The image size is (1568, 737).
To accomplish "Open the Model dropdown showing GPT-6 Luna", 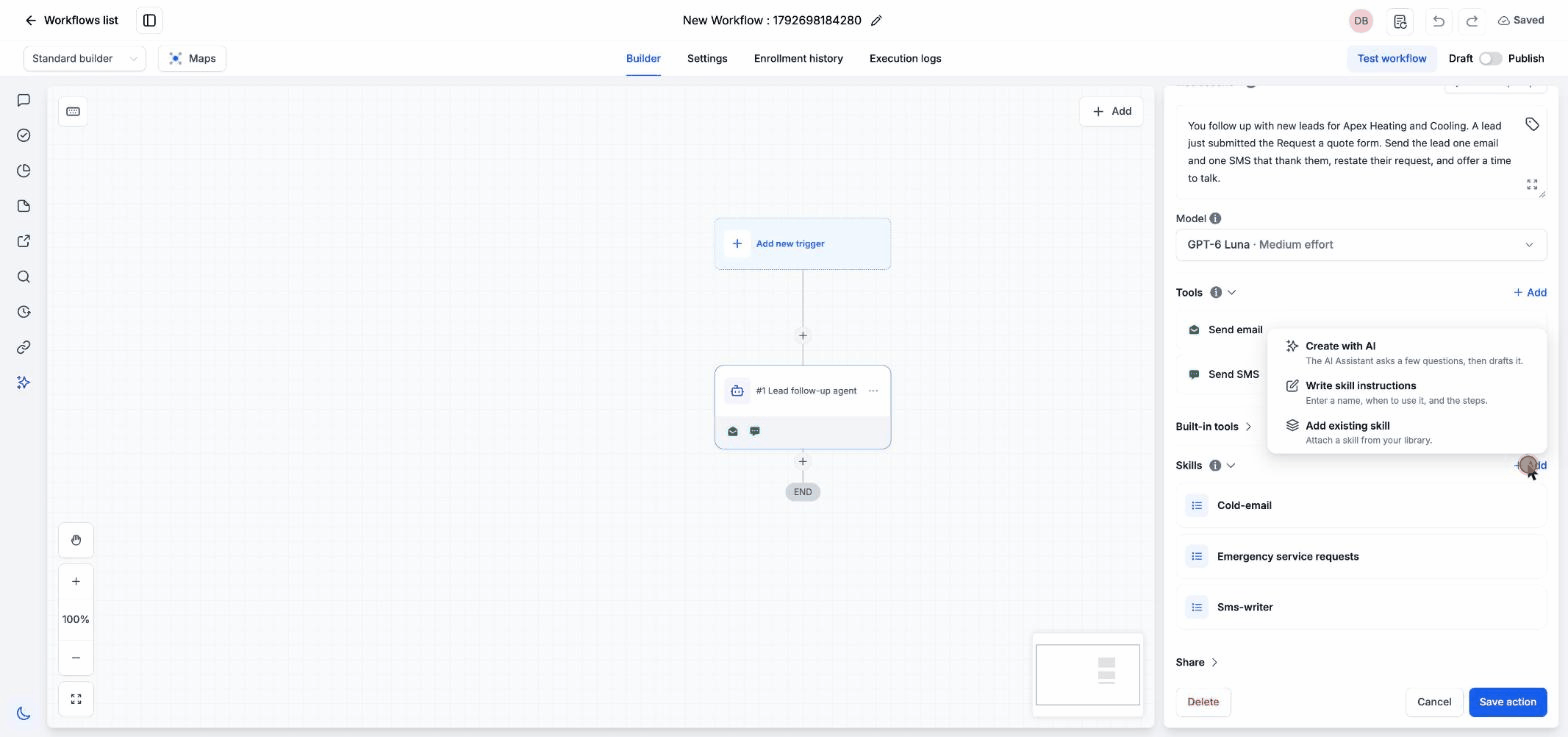I will point(1361,245).
